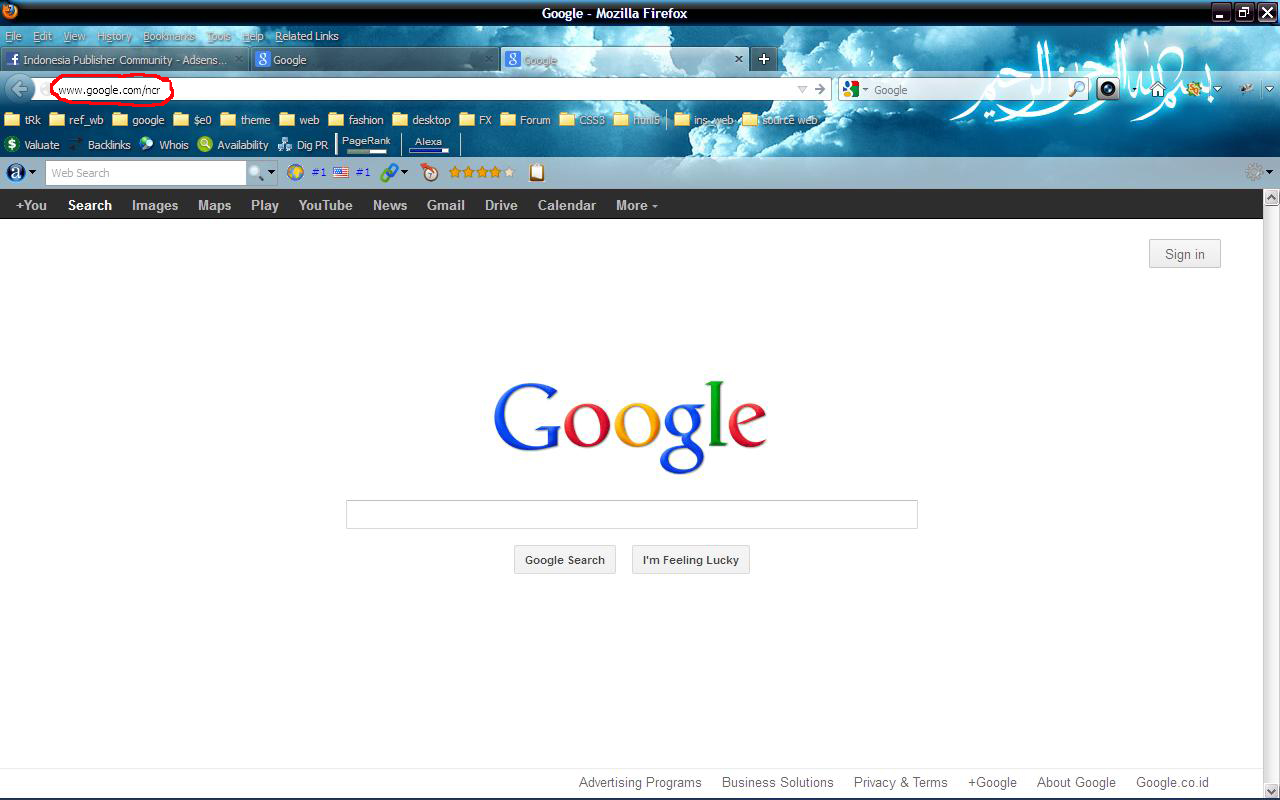The image size is (1280, 800).
Task: Click the five-star rating icon
Action: tap(481, 172)
